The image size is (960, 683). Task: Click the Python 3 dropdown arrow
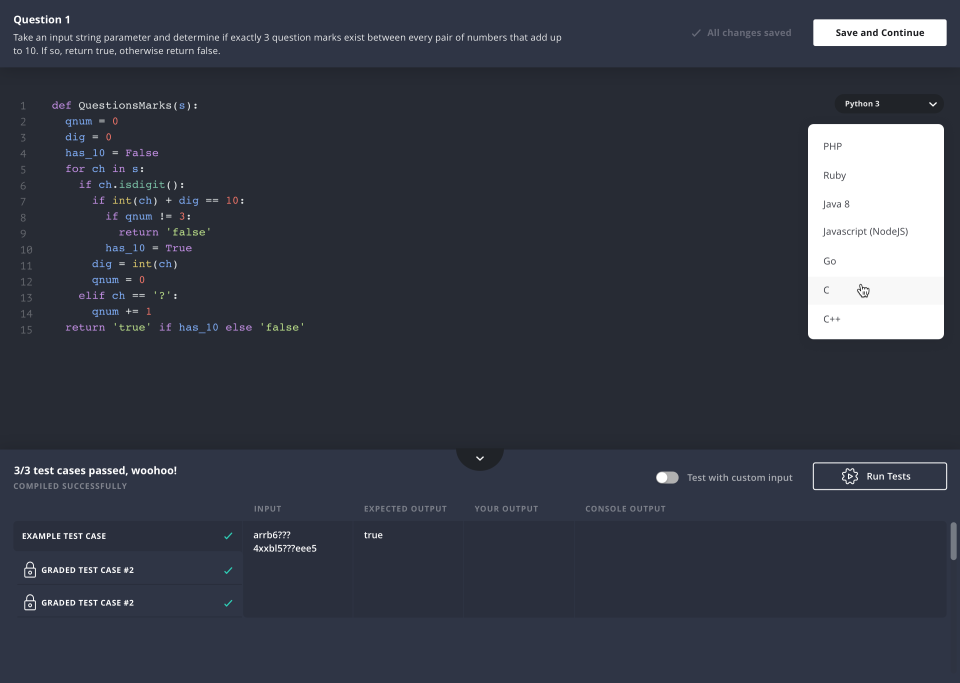pyautogui.click(x=932, y=104)
